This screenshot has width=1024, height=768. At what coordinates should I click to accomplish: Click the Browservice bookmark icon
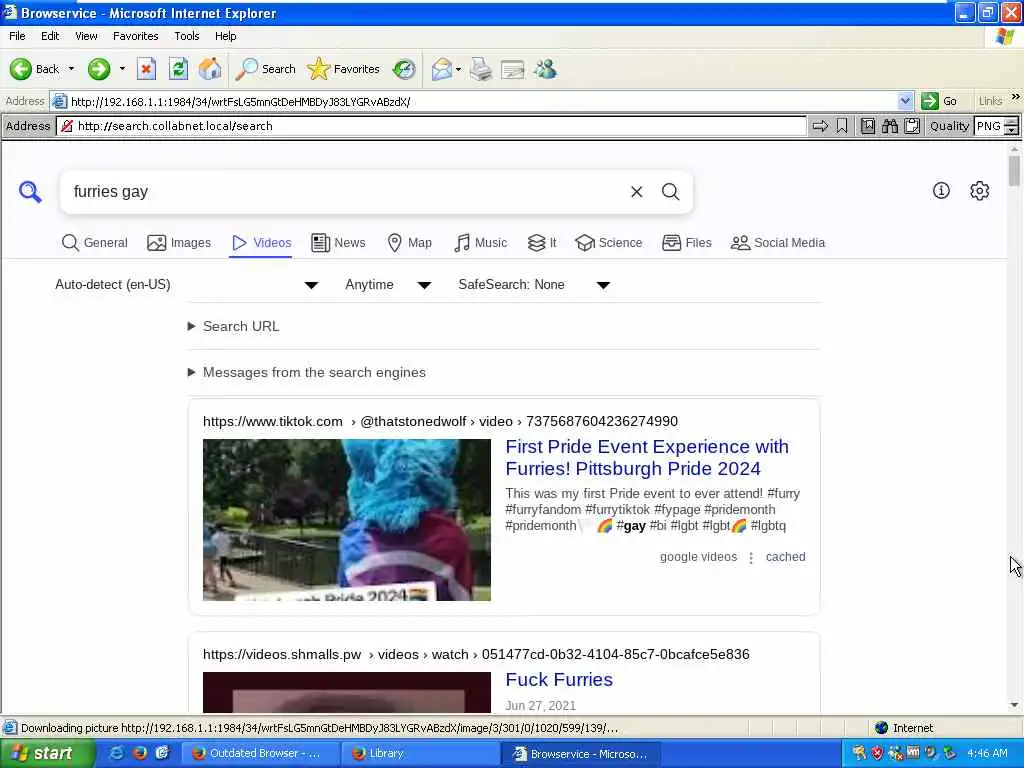[x=842, y=126]
